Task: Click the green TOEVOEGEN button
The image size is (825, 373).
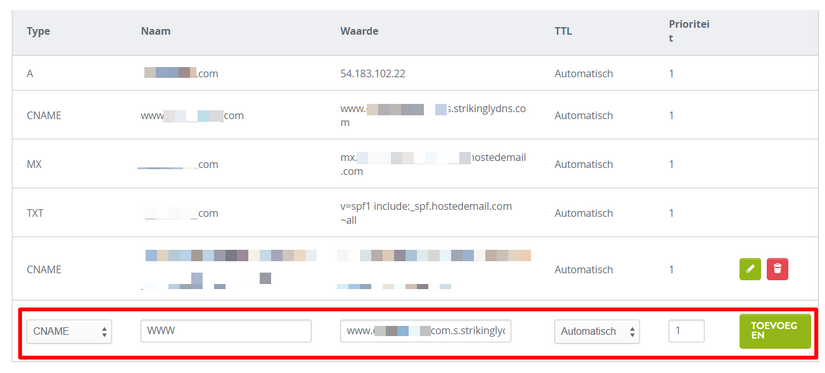Action: point(775,331)
